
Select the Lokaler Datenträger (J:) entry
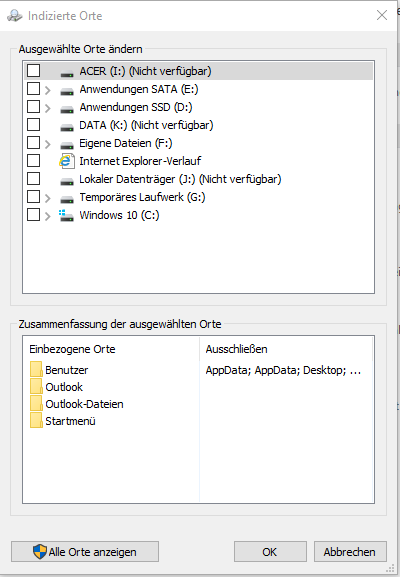pyautogui.click(x=180, y=179)
